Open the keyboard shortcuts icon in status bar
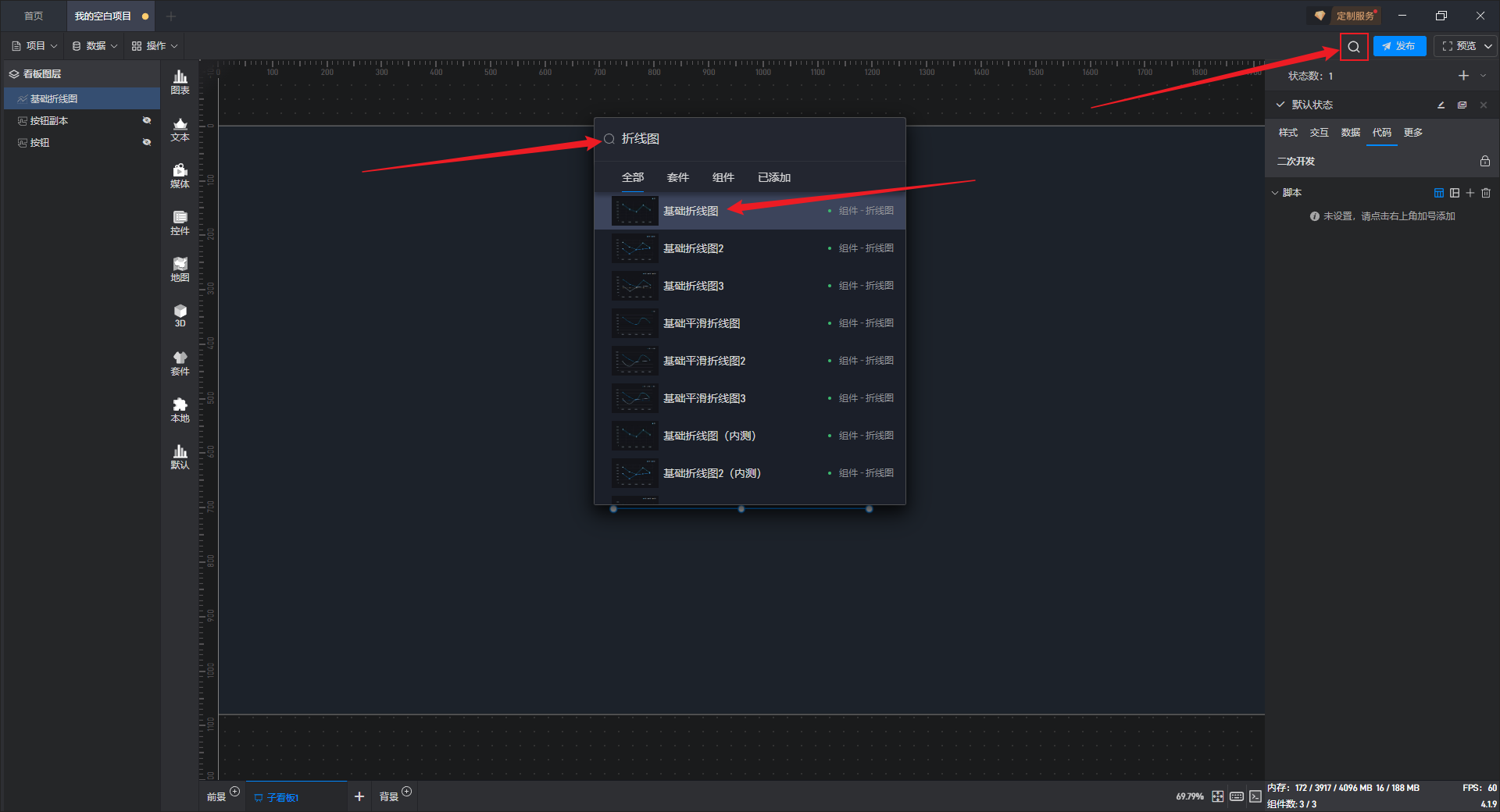Screen dimensions: 1500x812 click(x=1237, y=796)
